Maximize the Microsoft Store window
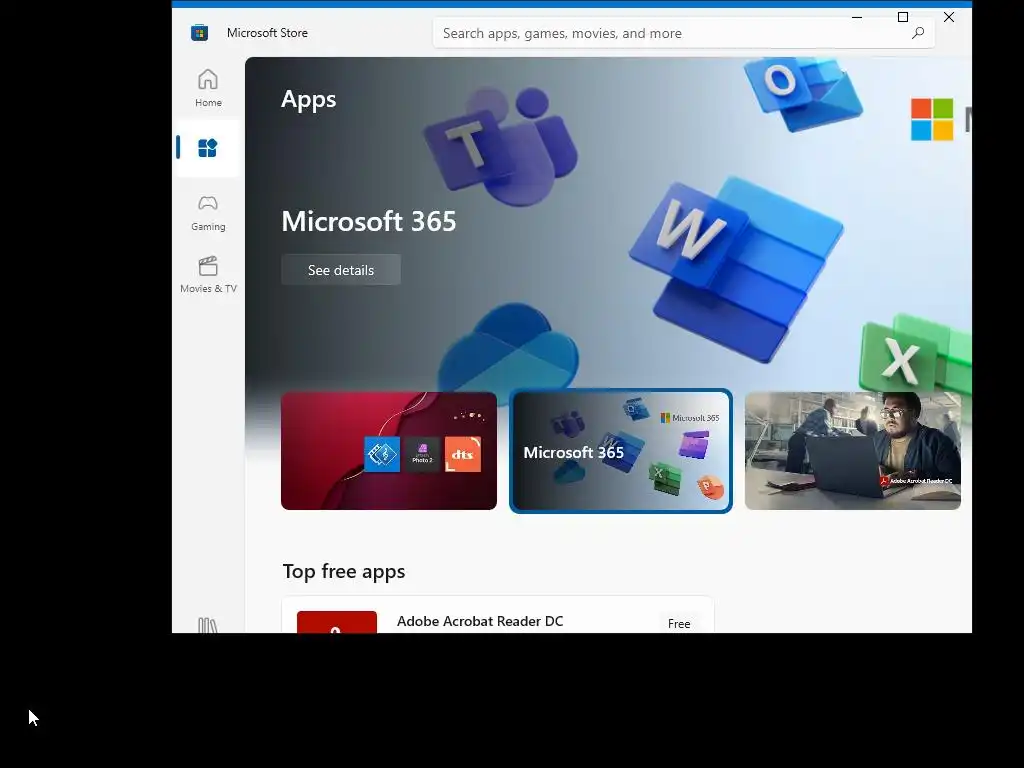Image resolution: width=1024 pixels, height=768 pixels. (x=903, y=17)
